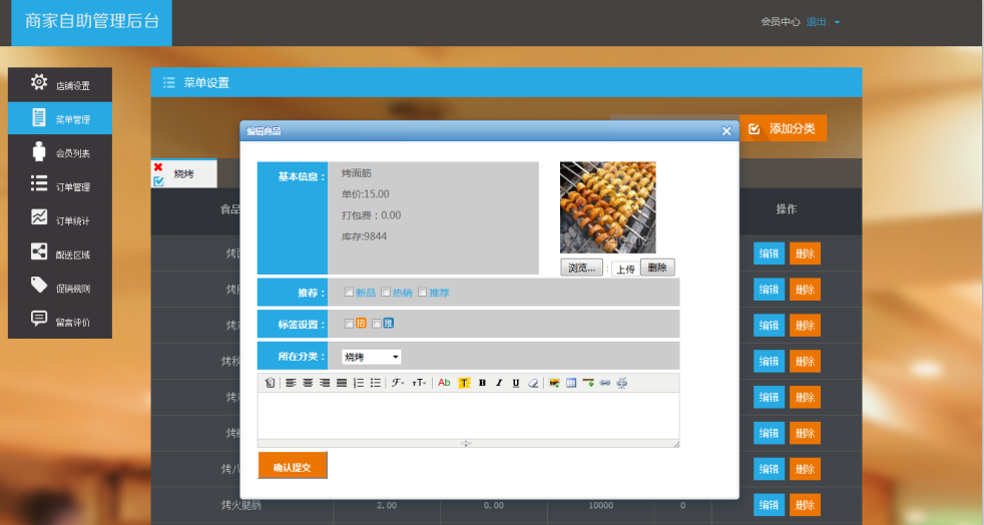Insert an image via editor toolbar
The height and width of the screenshot is (525, 984).
[554, 383]
